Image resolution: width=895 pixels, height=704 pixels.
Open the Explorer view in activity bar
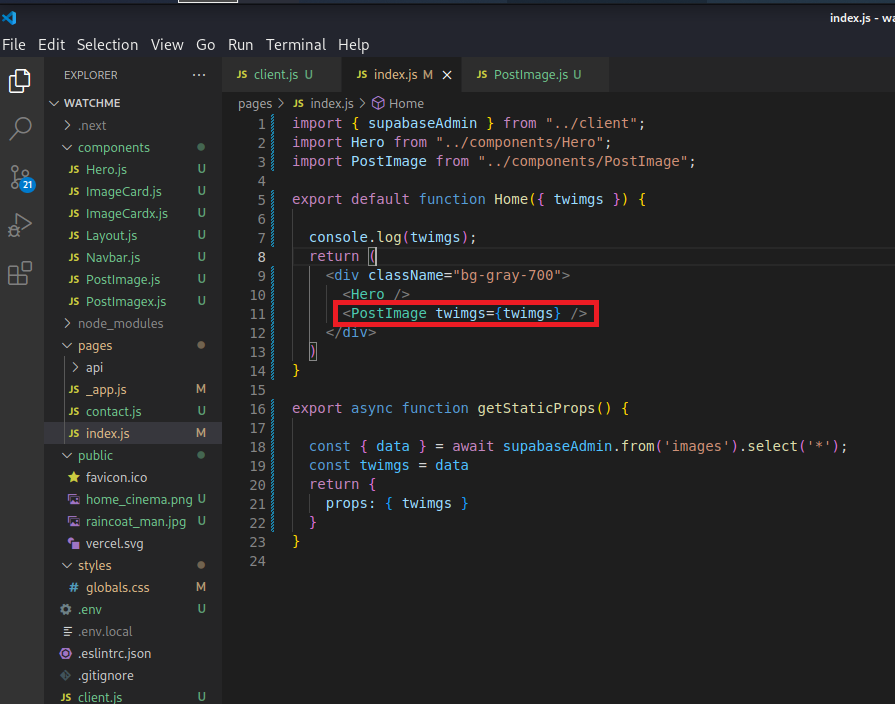pyautogui.click(x=20, y=81)
